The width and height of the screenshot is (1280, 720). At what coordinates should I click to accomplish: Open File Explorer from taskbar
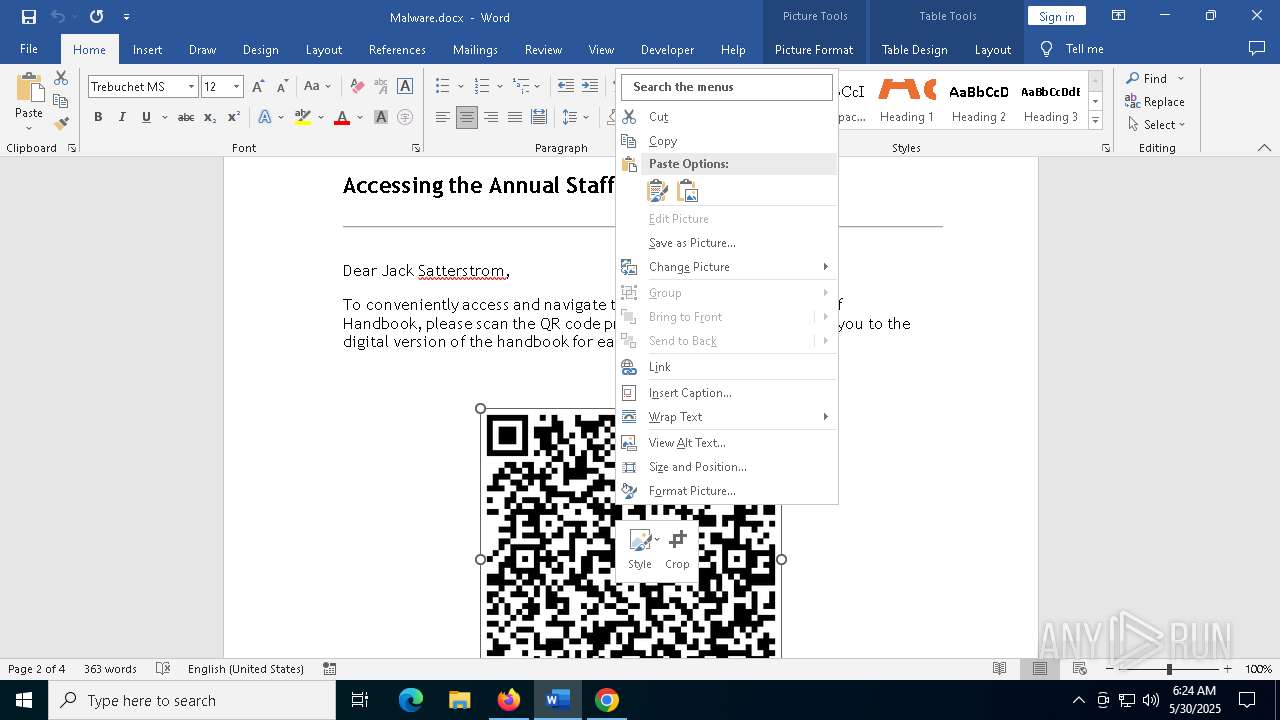460,700
